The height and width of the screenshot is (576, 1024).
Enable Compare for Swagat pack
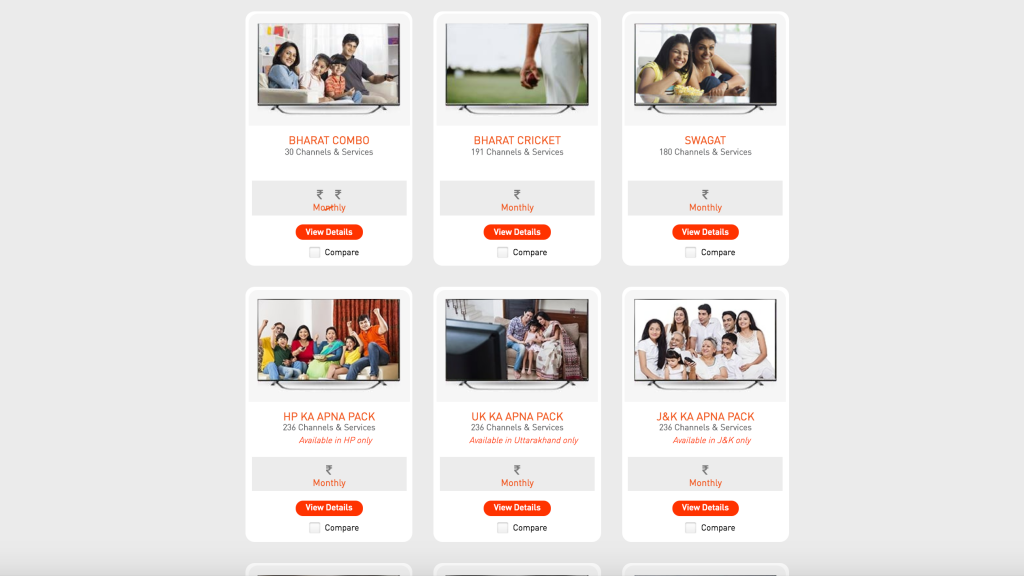(690, 252)
